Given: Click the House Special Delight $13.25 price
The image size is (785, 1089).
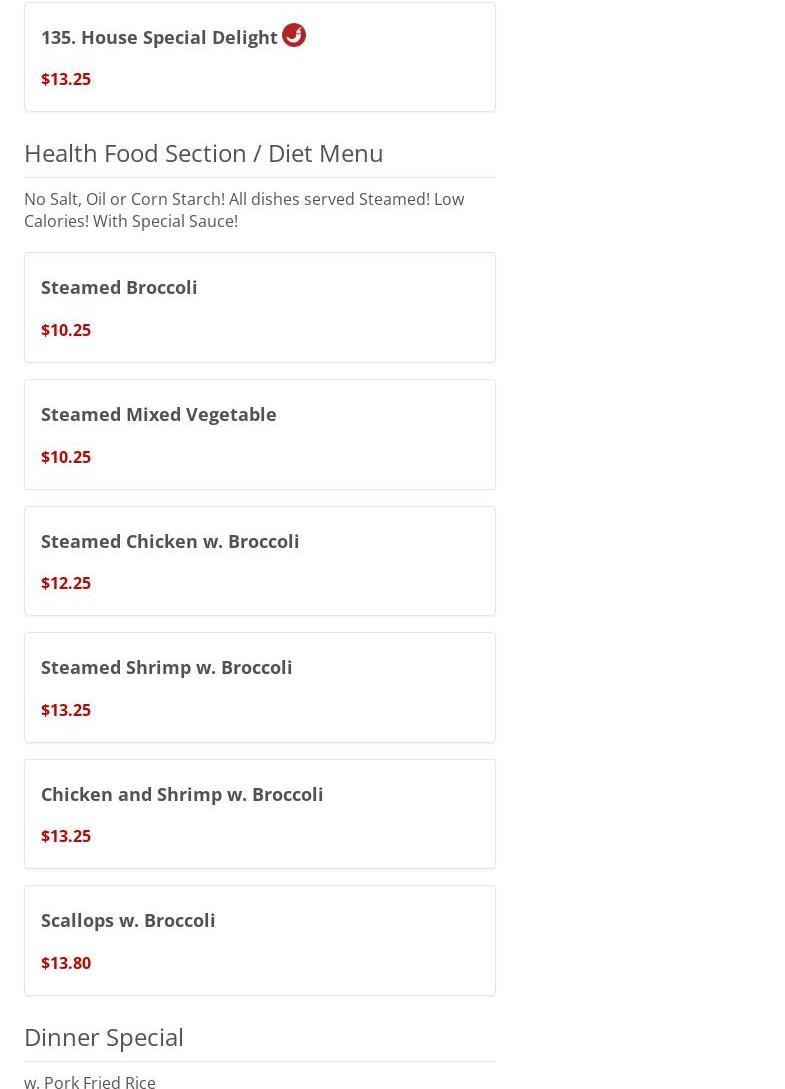Looking at the screenshot, I should tap(66, 79).
